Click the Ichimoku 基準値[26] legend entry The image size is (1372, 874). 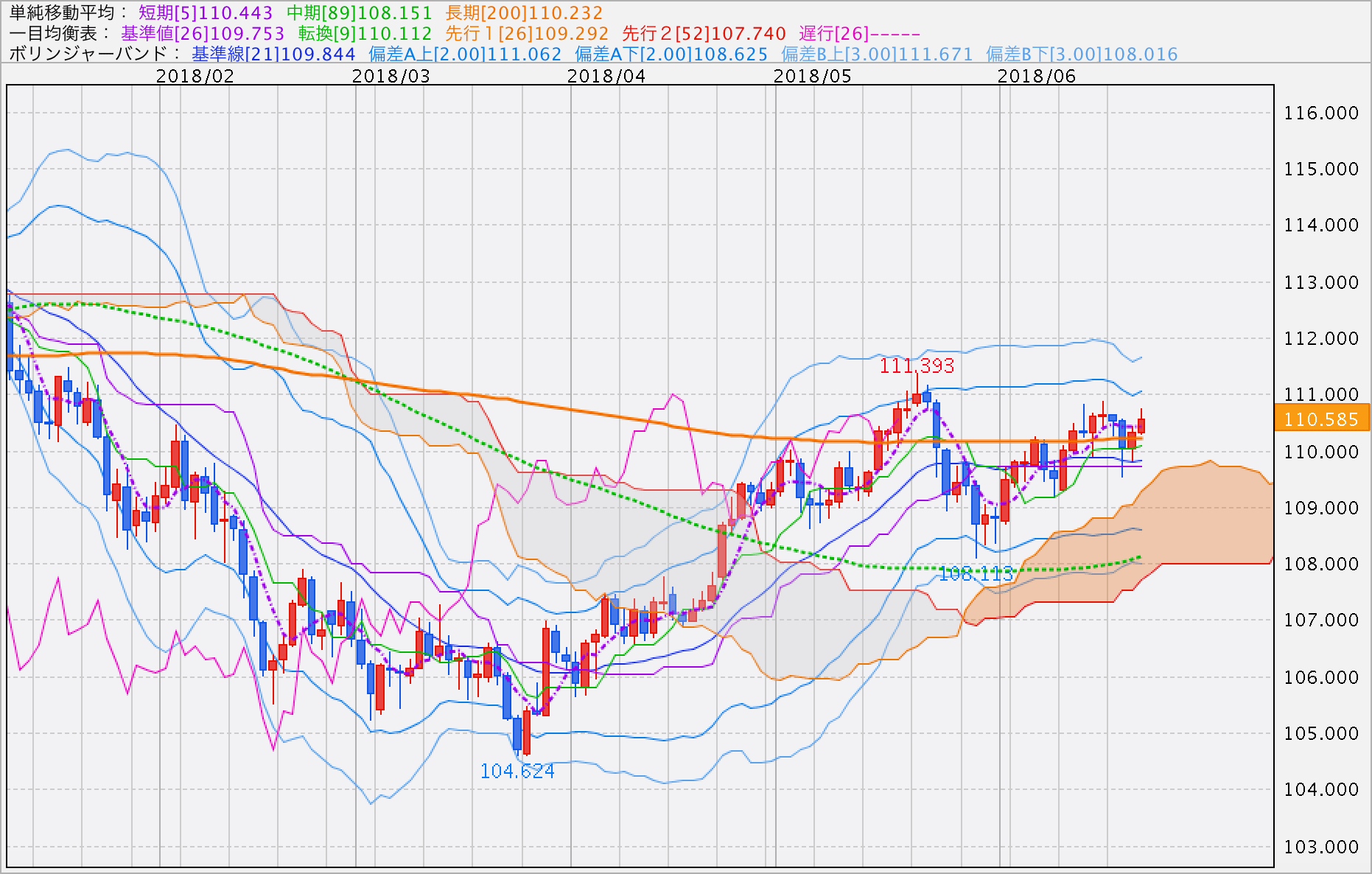tap(203, 33)
